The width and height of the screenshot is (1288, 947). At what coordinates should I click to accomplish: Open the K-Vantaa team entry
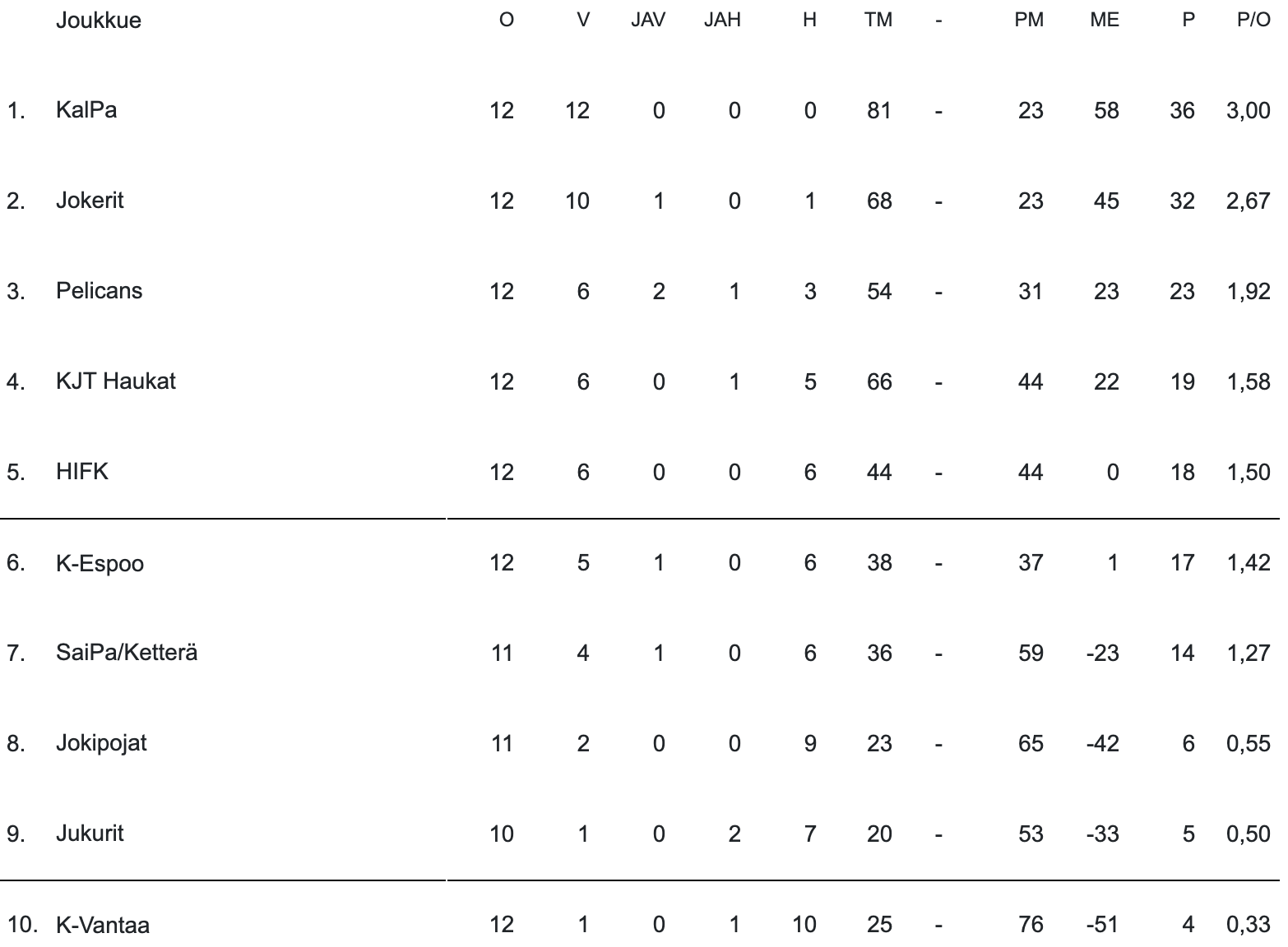click(x=103, y=925)
